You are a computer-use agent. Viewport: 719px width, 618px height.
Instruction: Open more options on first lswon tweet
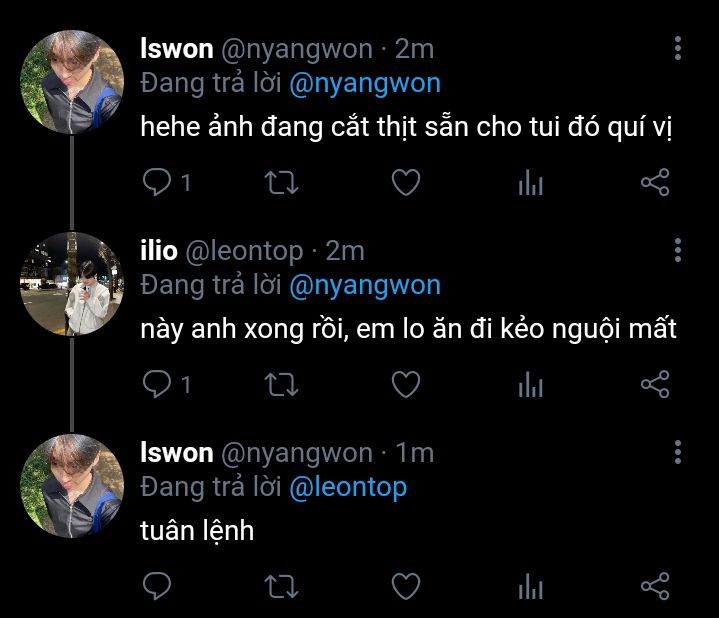678,48
